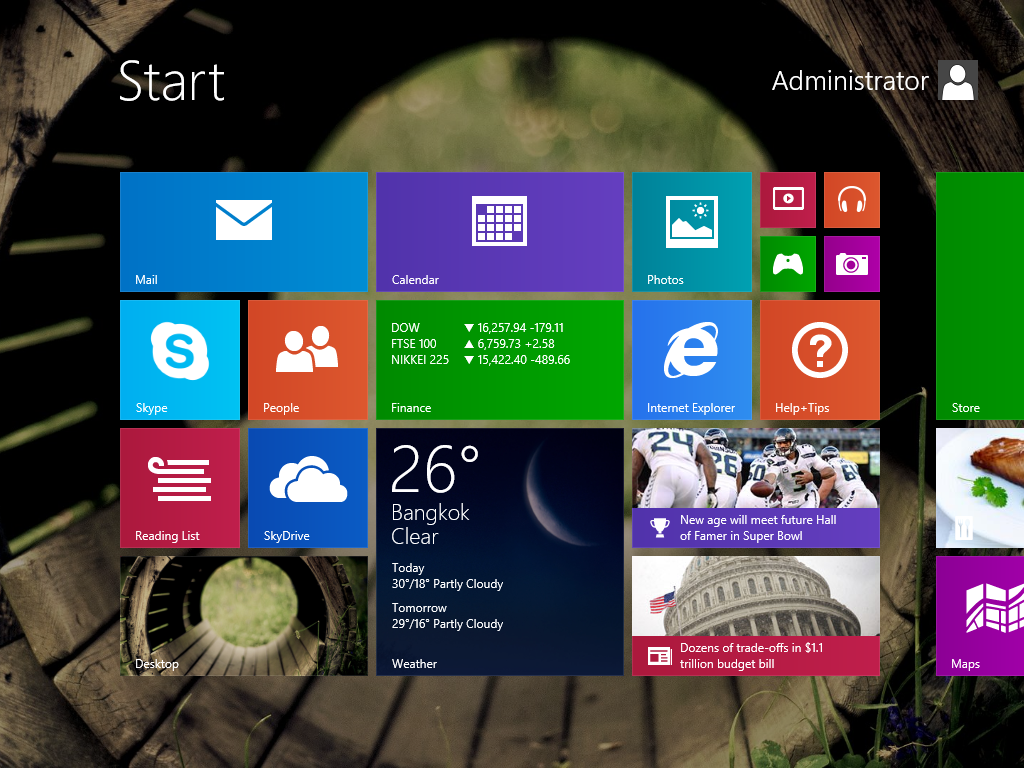Open the SkyDrive cloud tile
1024x768 pixels.
[308, 488]
